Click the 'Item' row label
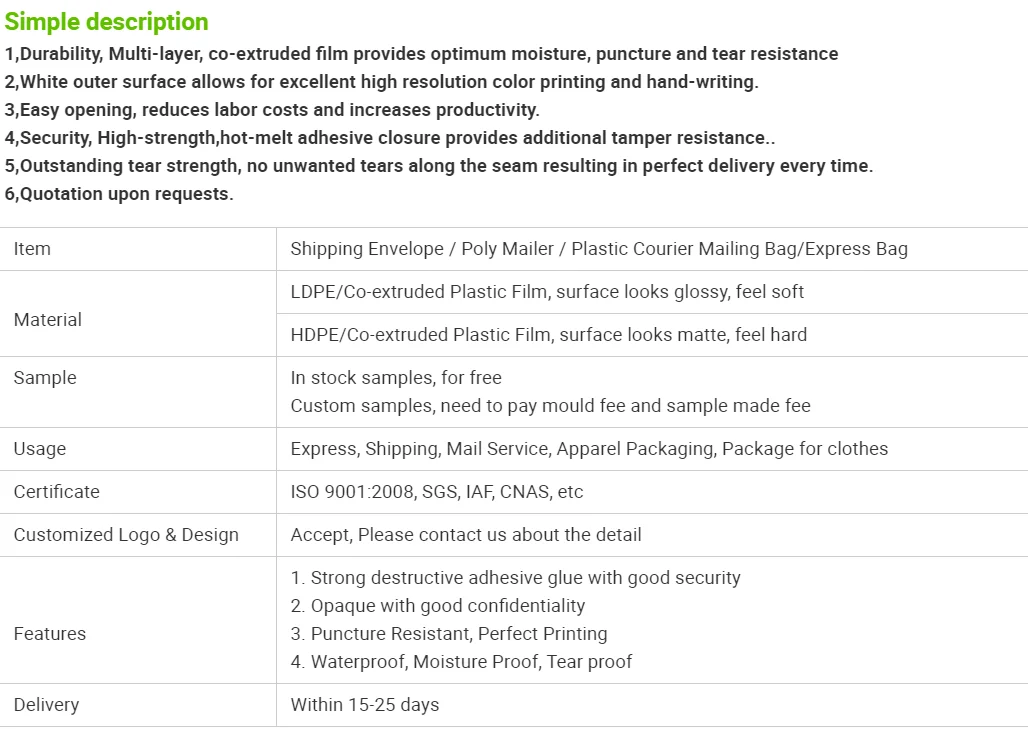The width and height of the screenshot is (1028, 729). coord(32,249)
